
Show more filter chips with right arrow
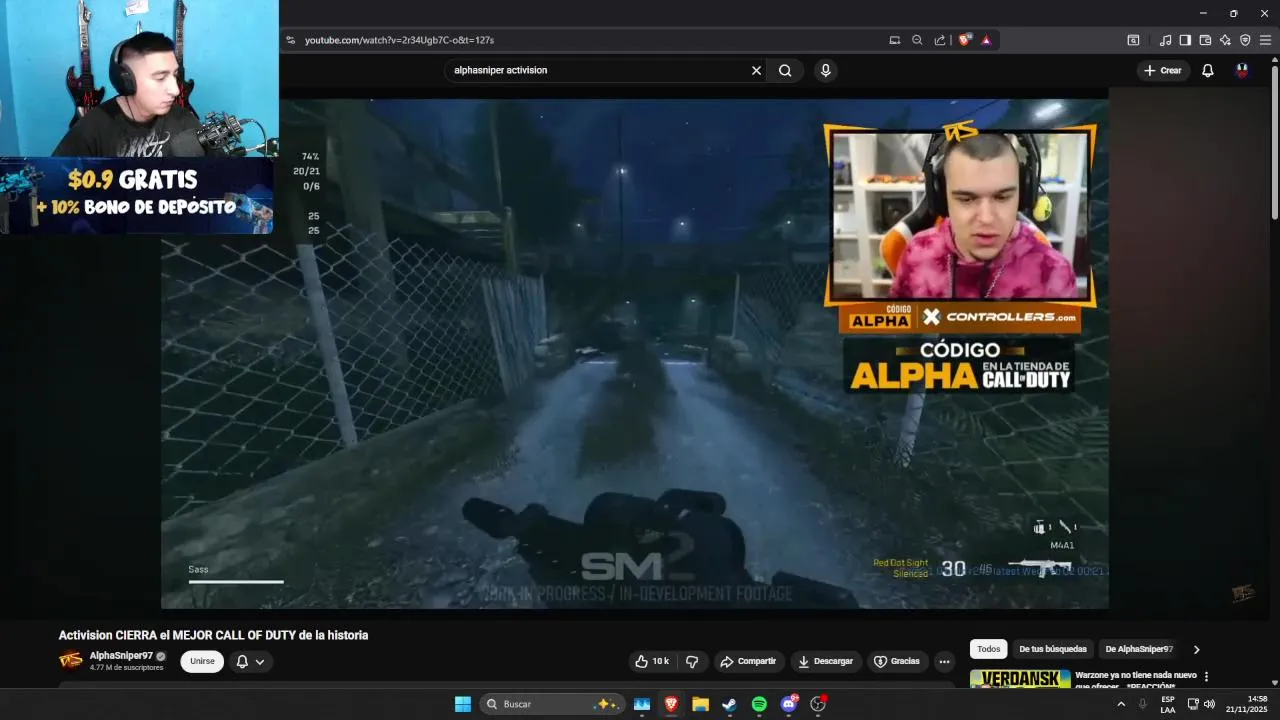coord(1196,649)
